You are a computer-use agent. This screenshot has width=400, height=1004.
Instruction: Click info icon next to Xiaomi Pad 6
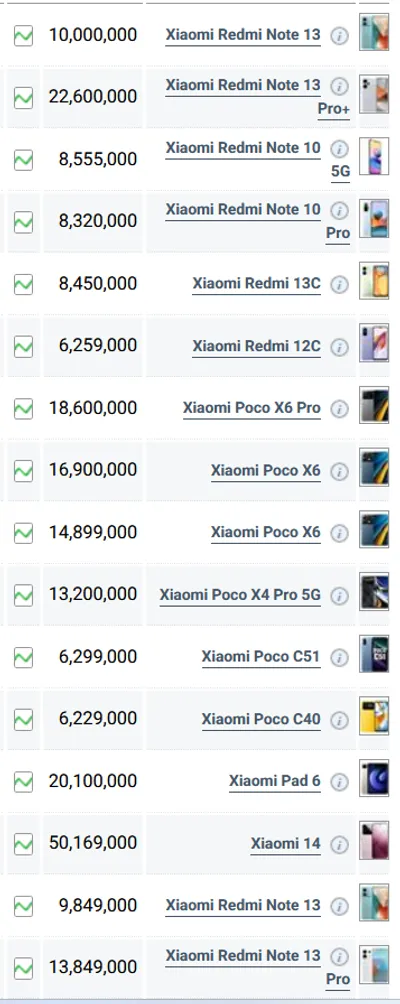pyautogui.click(x=339, y=782)
